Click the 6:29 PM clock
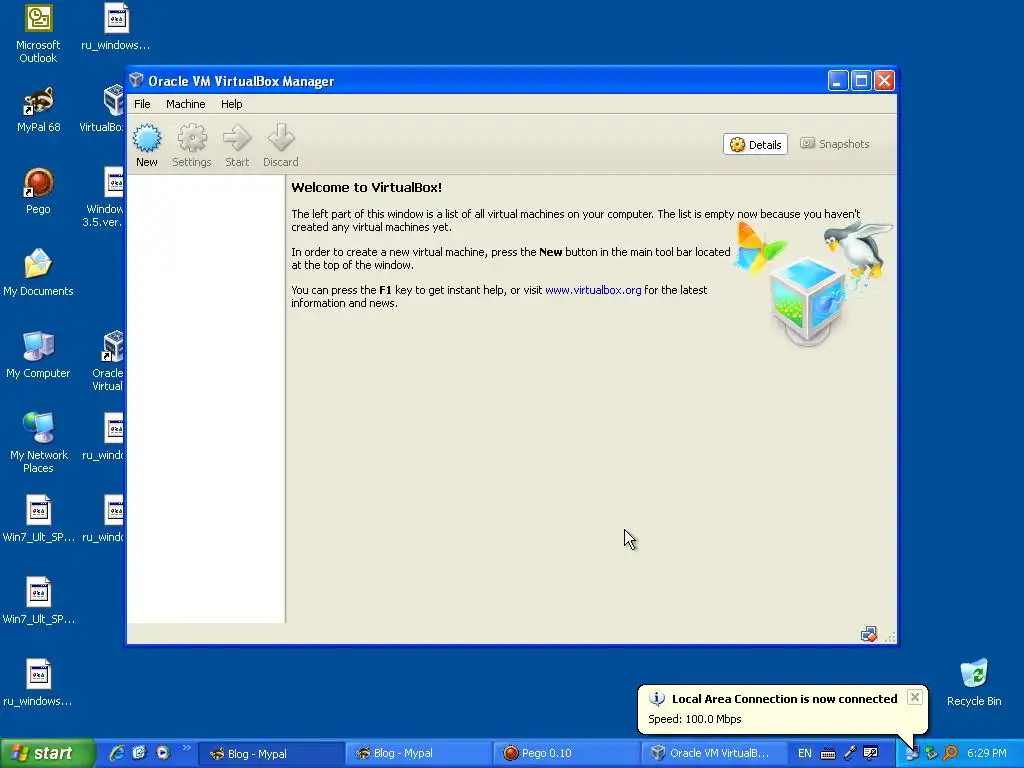 point(987,754)
